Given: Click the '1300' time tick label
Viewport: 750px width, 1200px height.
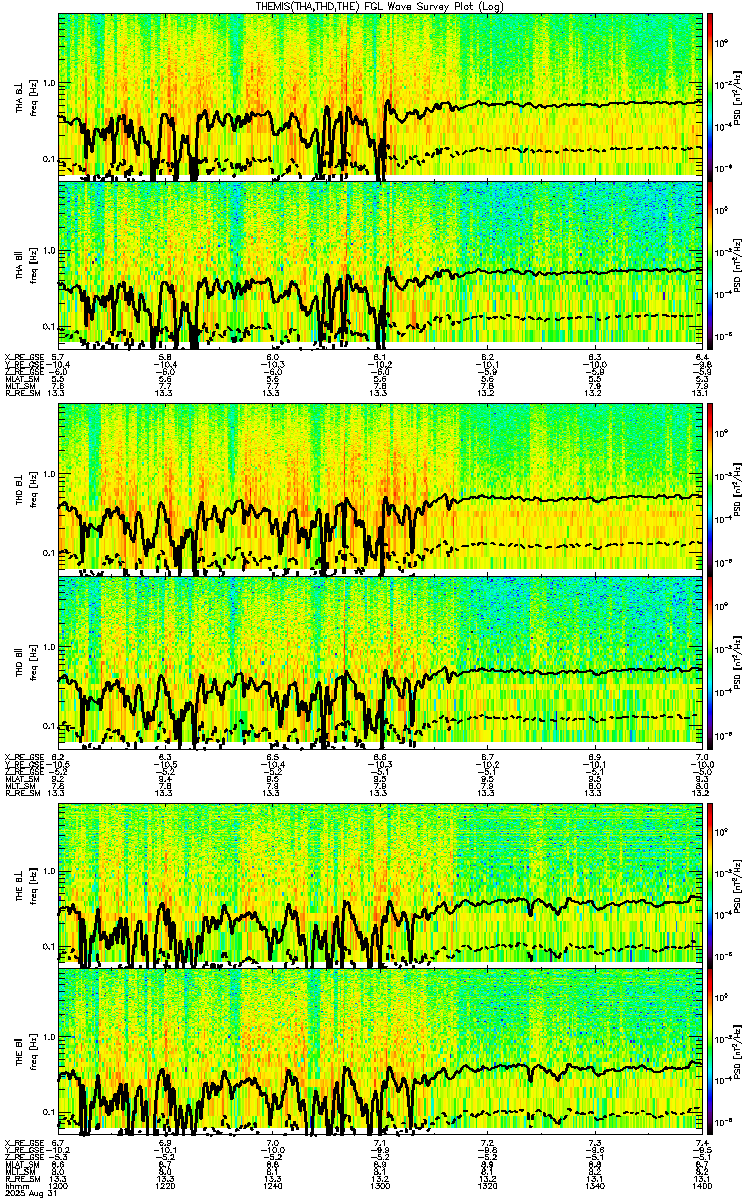Looking at the screenshot, I should click(x=380, y=1187).
